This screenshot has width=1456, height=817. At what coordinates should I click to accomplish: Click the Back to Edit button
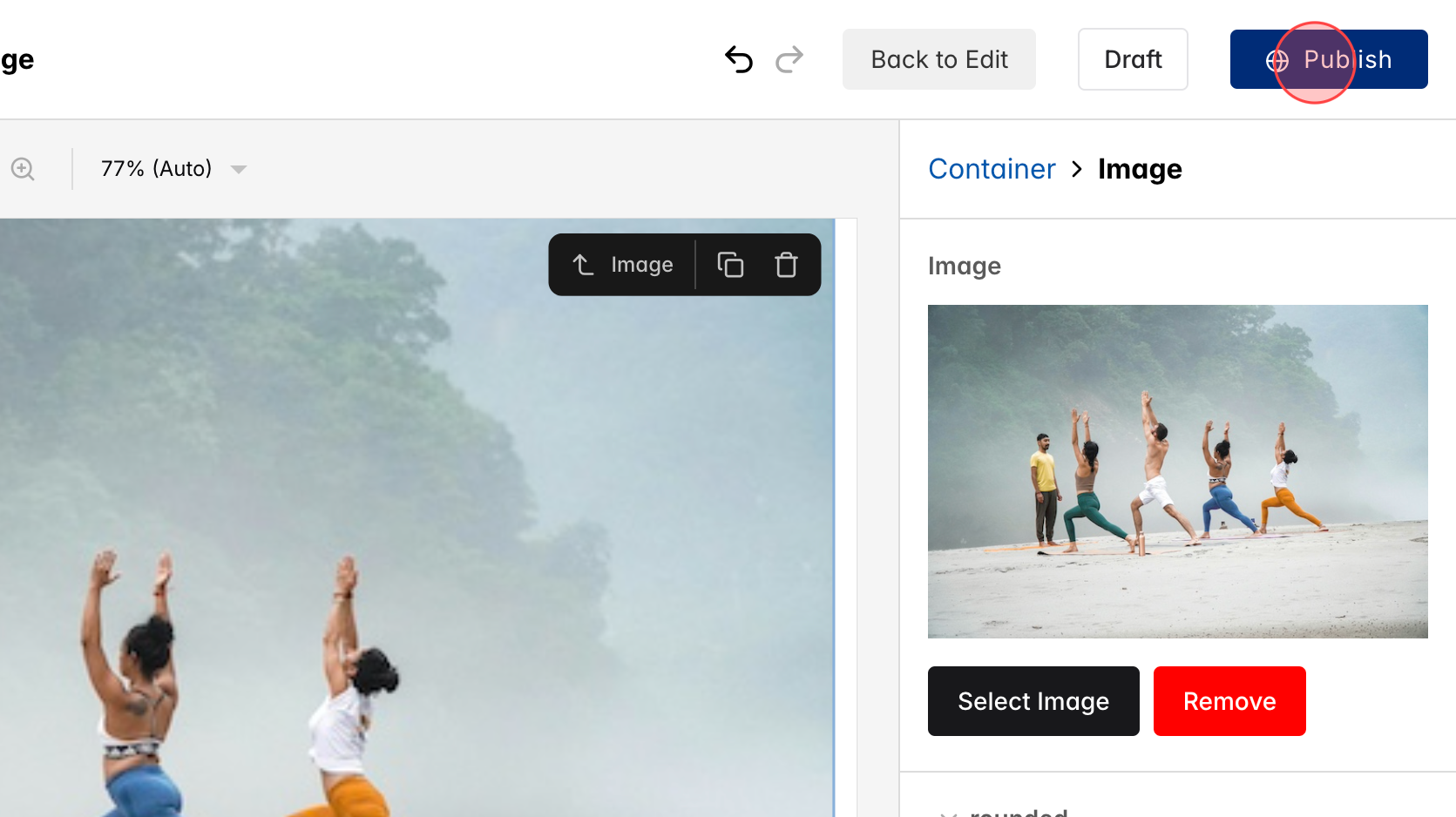[x=938, y=59]
